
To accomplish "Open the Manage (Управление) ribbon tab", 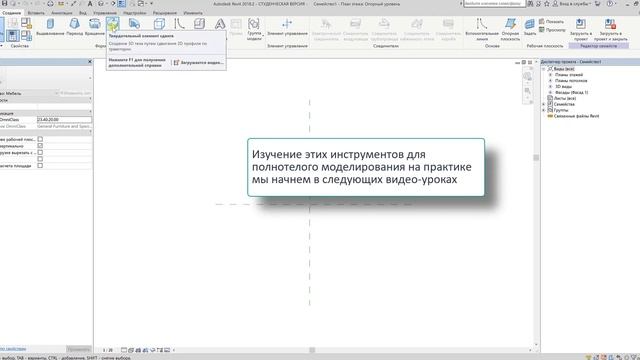I will point(105,13).
